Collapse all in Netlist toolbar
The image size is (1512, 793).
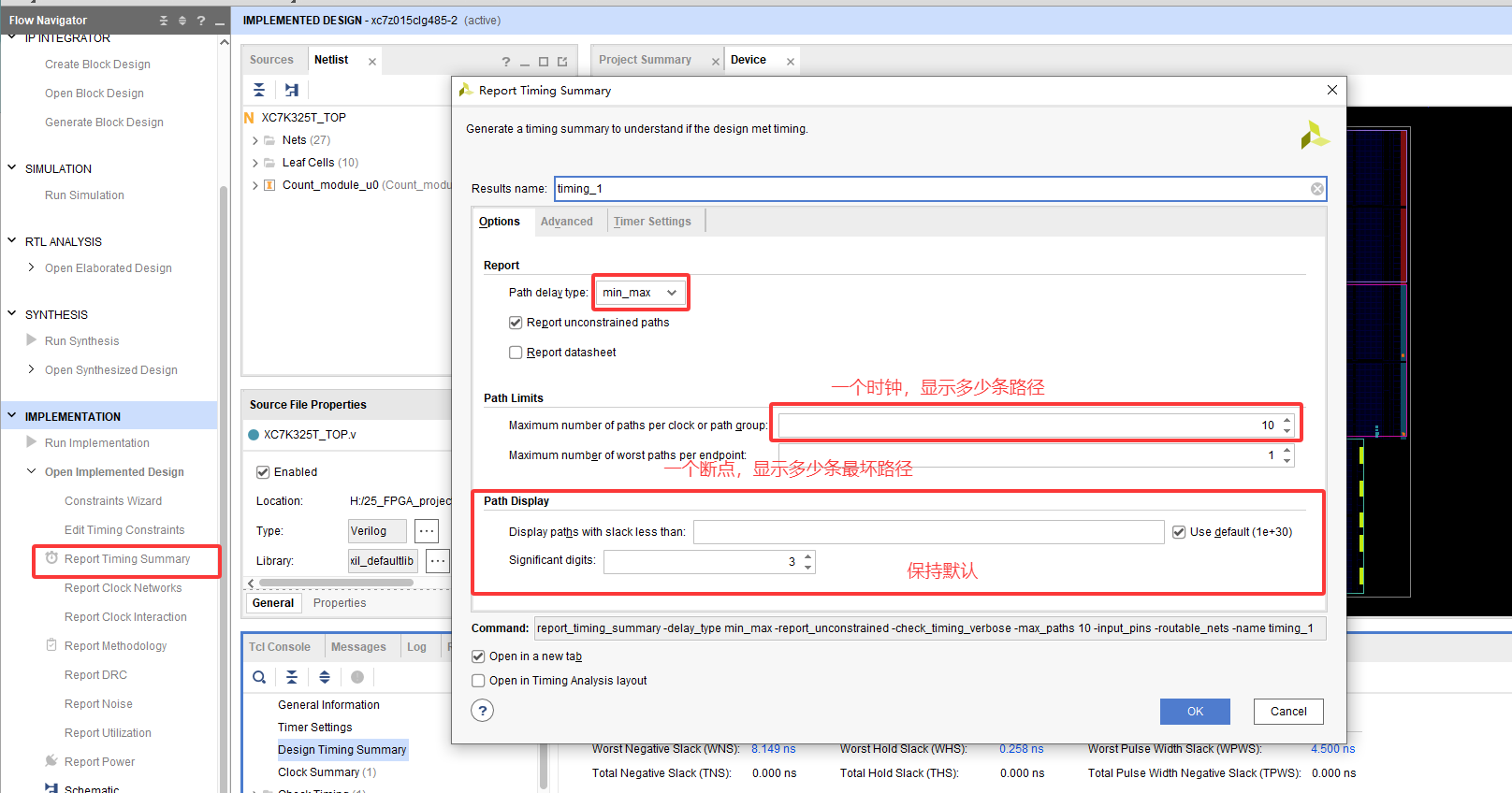[259, 90]
